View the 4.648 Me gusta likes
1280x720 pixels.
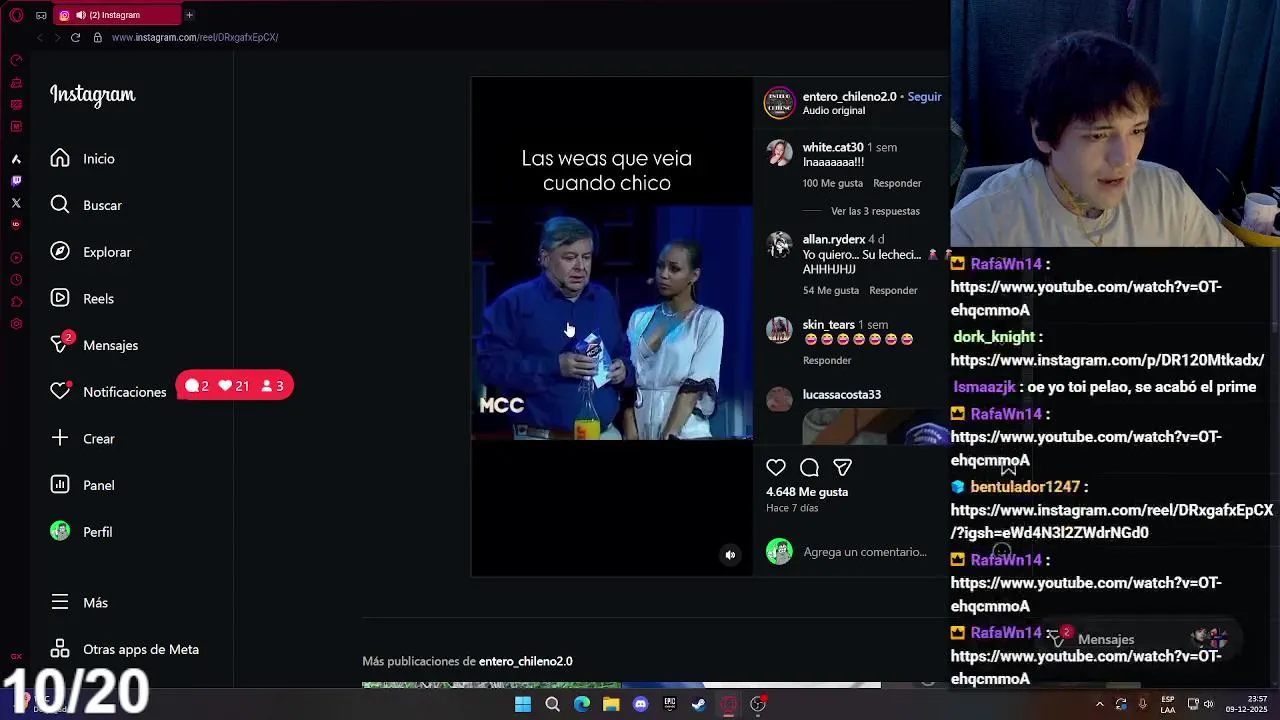click(x=807, y=491)
